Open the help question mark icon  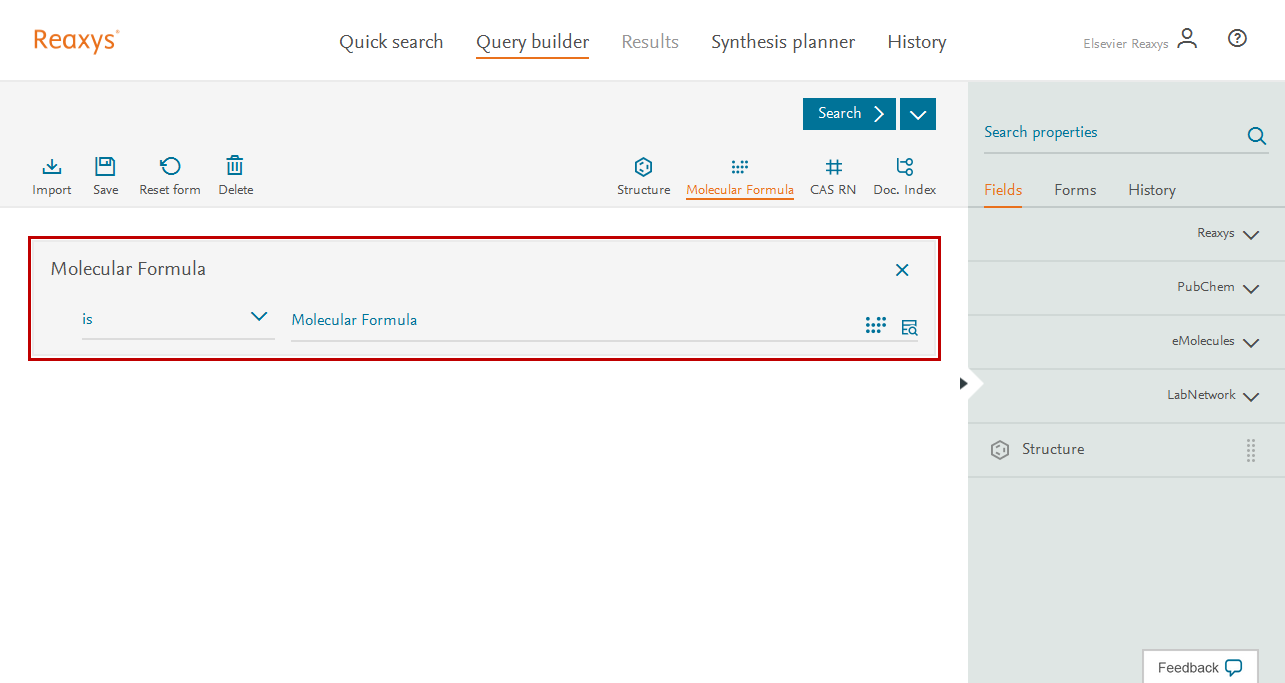[x=1237, y=39]
